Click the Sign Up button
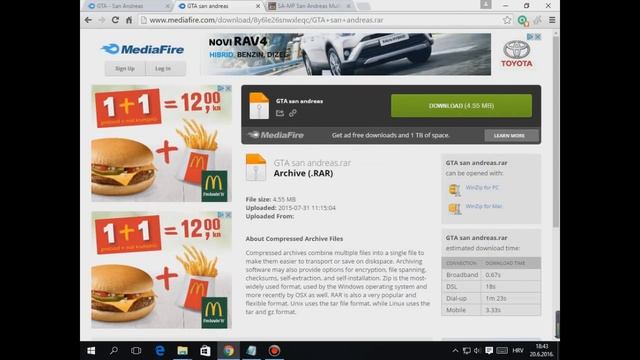The height and width of the screenshot is (360, 640). click(x=125, y=69)
